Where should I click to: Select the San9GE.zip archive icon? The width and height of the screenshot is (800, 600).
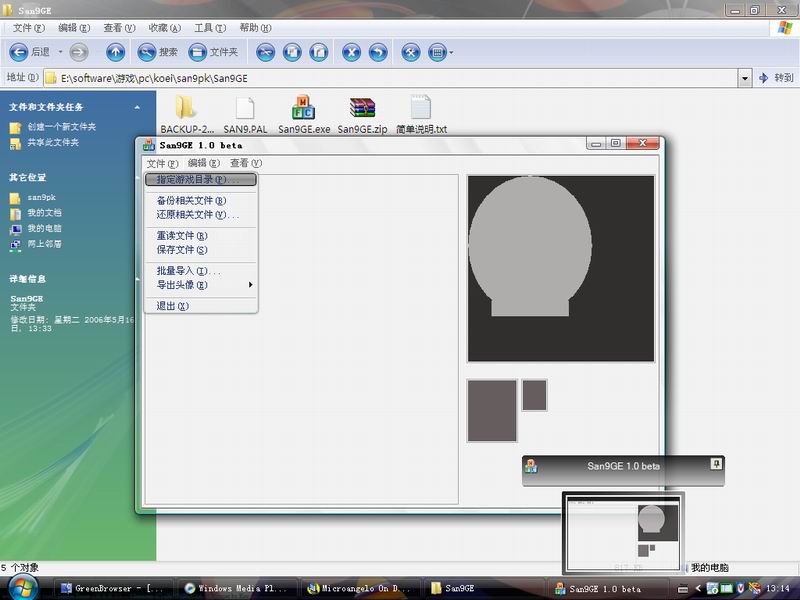(x=362, y=109)
